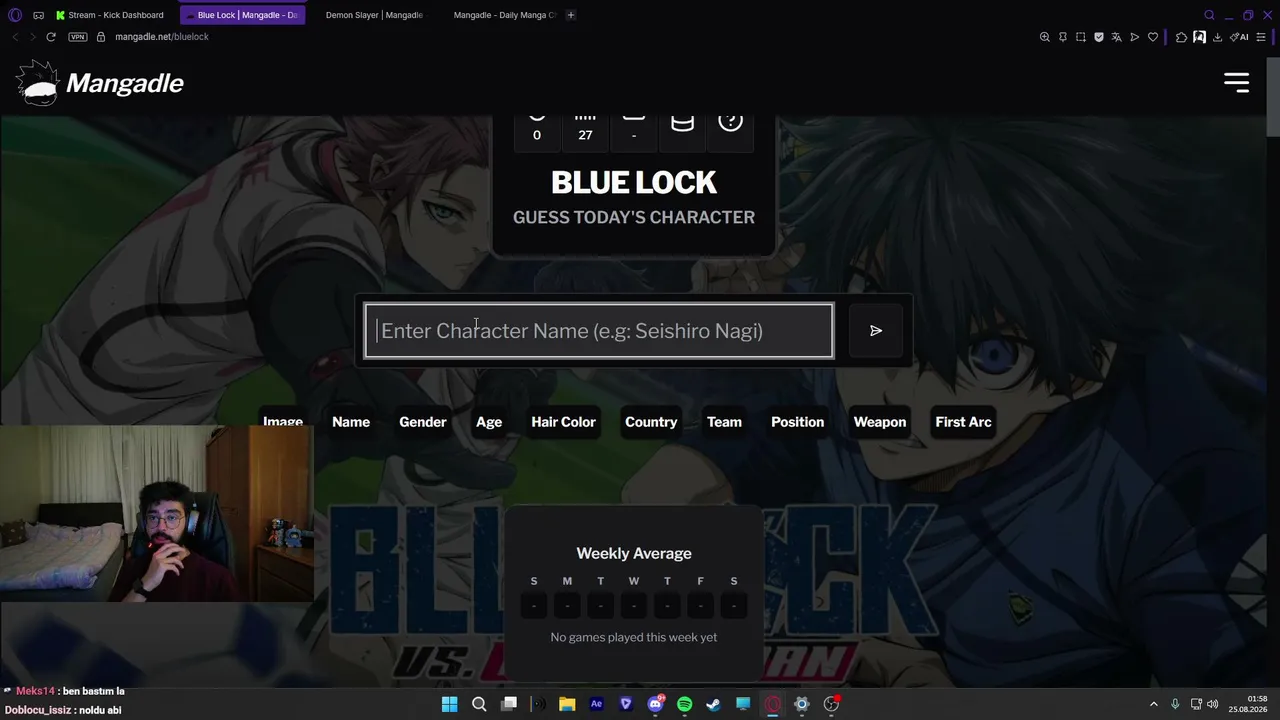
Task: Click the volume icon in the system tray
Action: coord(1212,704)
